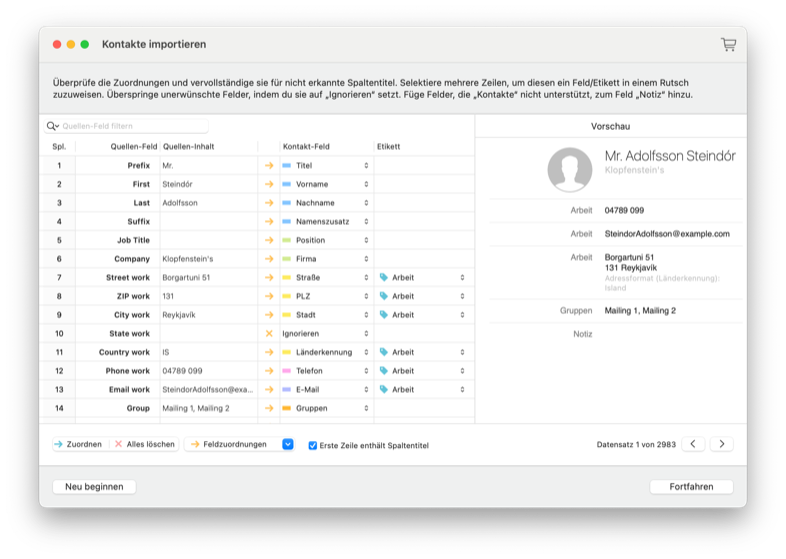
Task: Expand the Feldzuordnungen popup menu
Action: click(288, 444)
